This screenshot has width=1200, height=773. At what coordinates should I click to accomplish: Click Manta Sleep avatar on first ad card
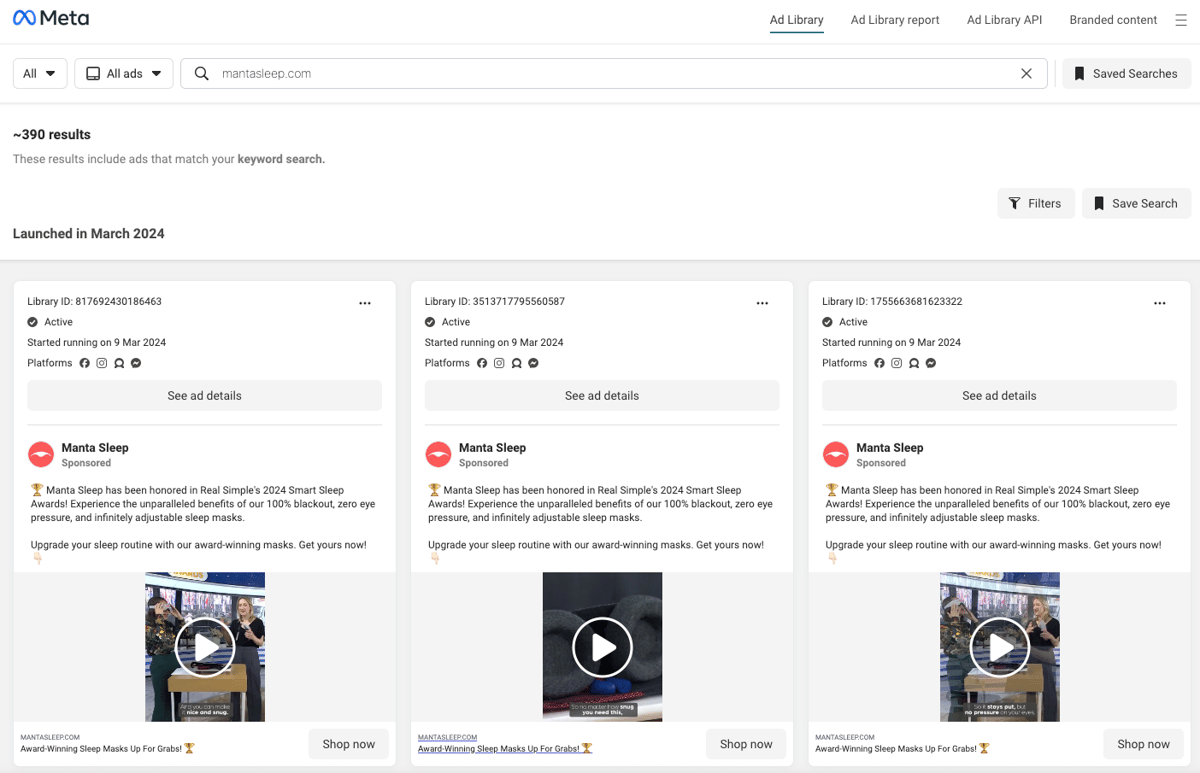(x=41, y=454)
